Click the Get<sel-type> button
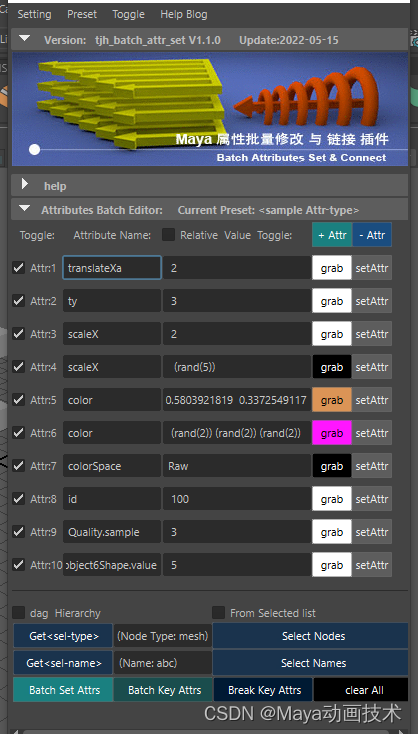 pyautogui.click(x=63, y=636)
